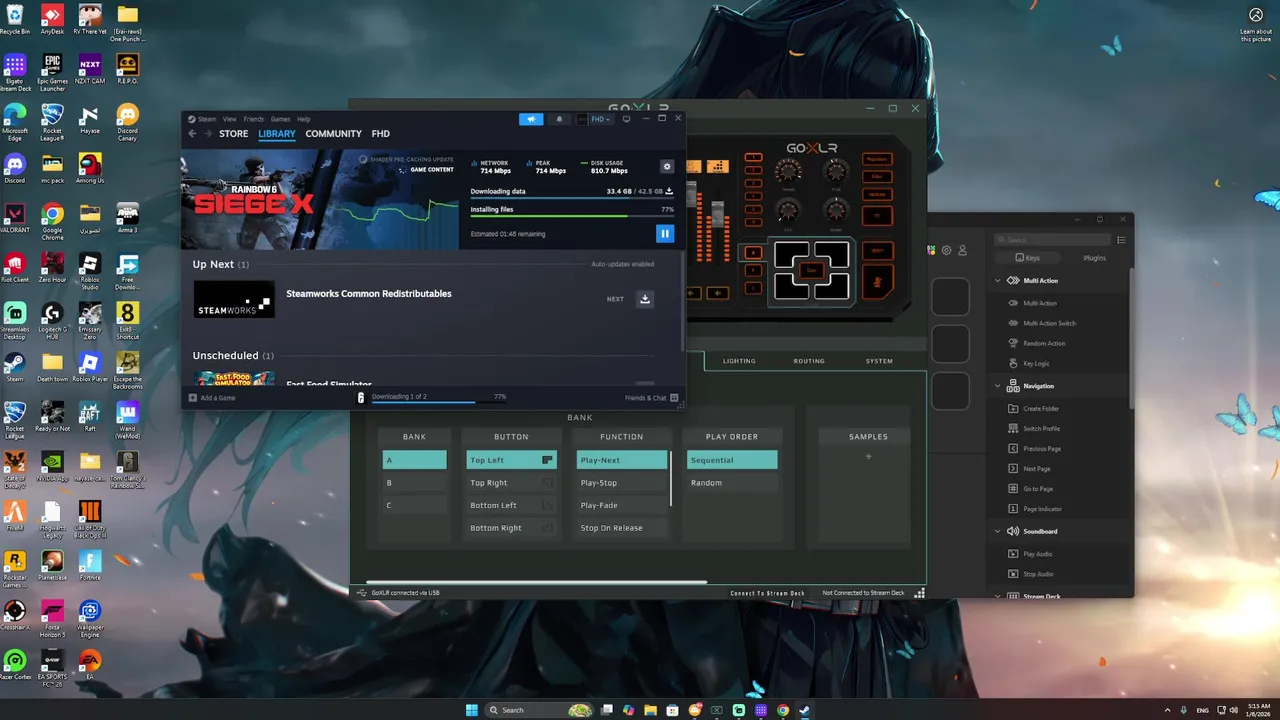1280x720 pixels.
Task: Open Stream Deck settings gear icon
Action: point(947,250)
